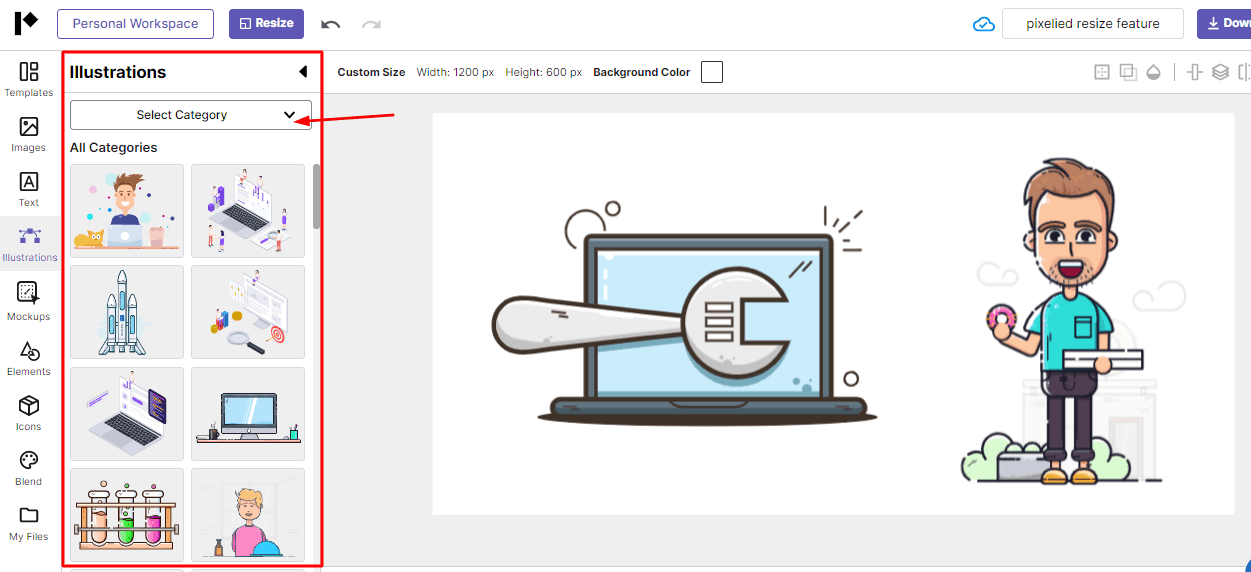Switch to the Illustrations tab
The height and width of the screenshot is (572, 1251).
point(30,244)
